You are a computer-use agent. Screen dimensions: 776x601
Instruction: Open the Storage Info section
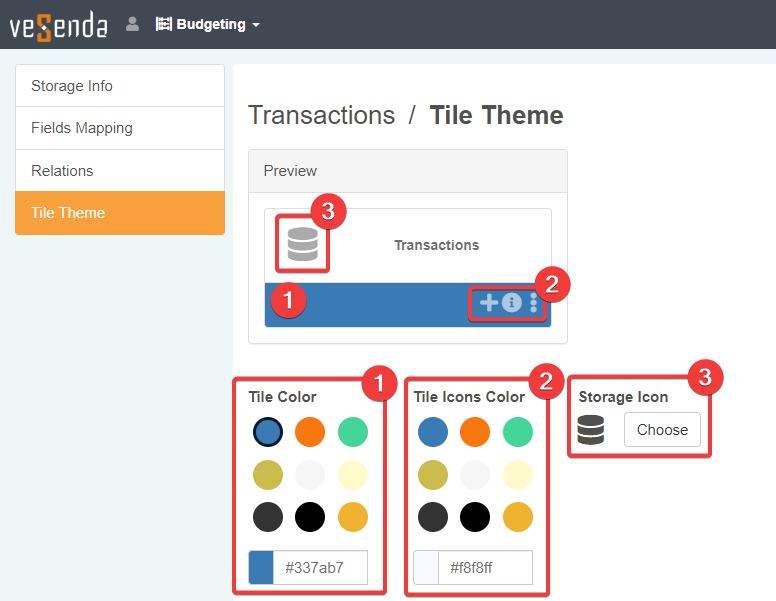[120, 86]
